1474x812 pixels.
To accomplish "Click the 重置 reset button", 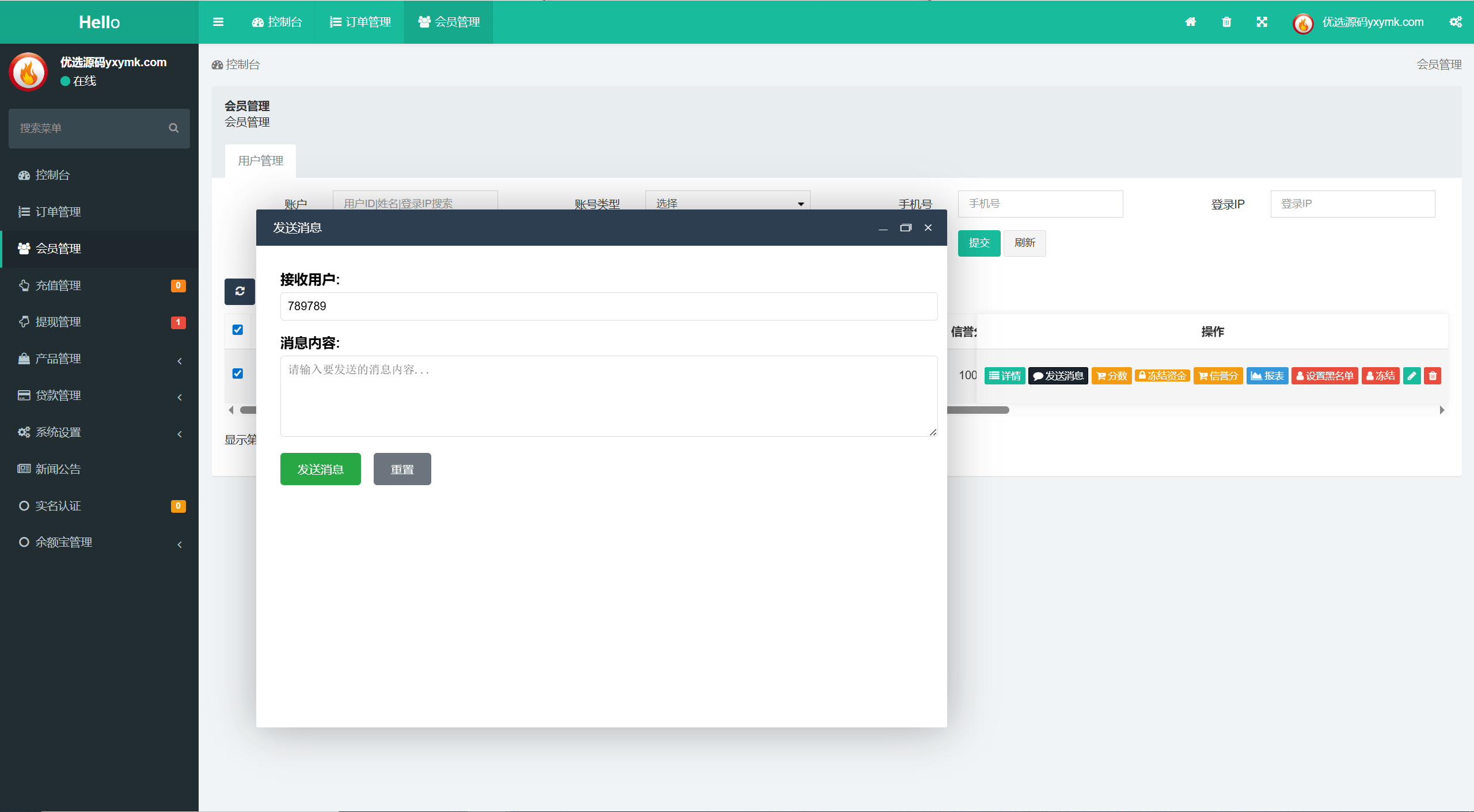I will pyautogui.click(x=402, y=469).
